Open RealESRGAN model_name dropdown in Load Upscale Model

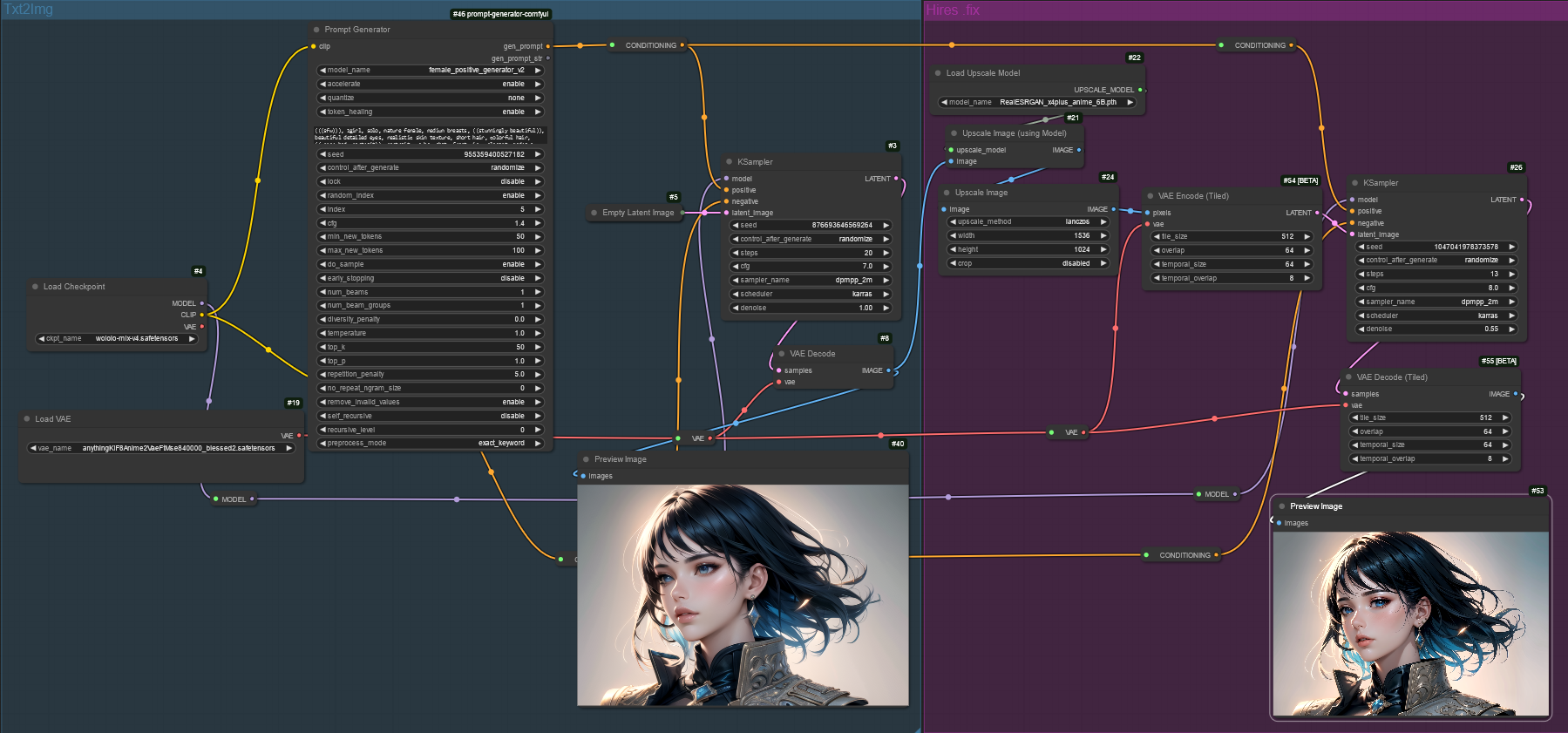1037,102
